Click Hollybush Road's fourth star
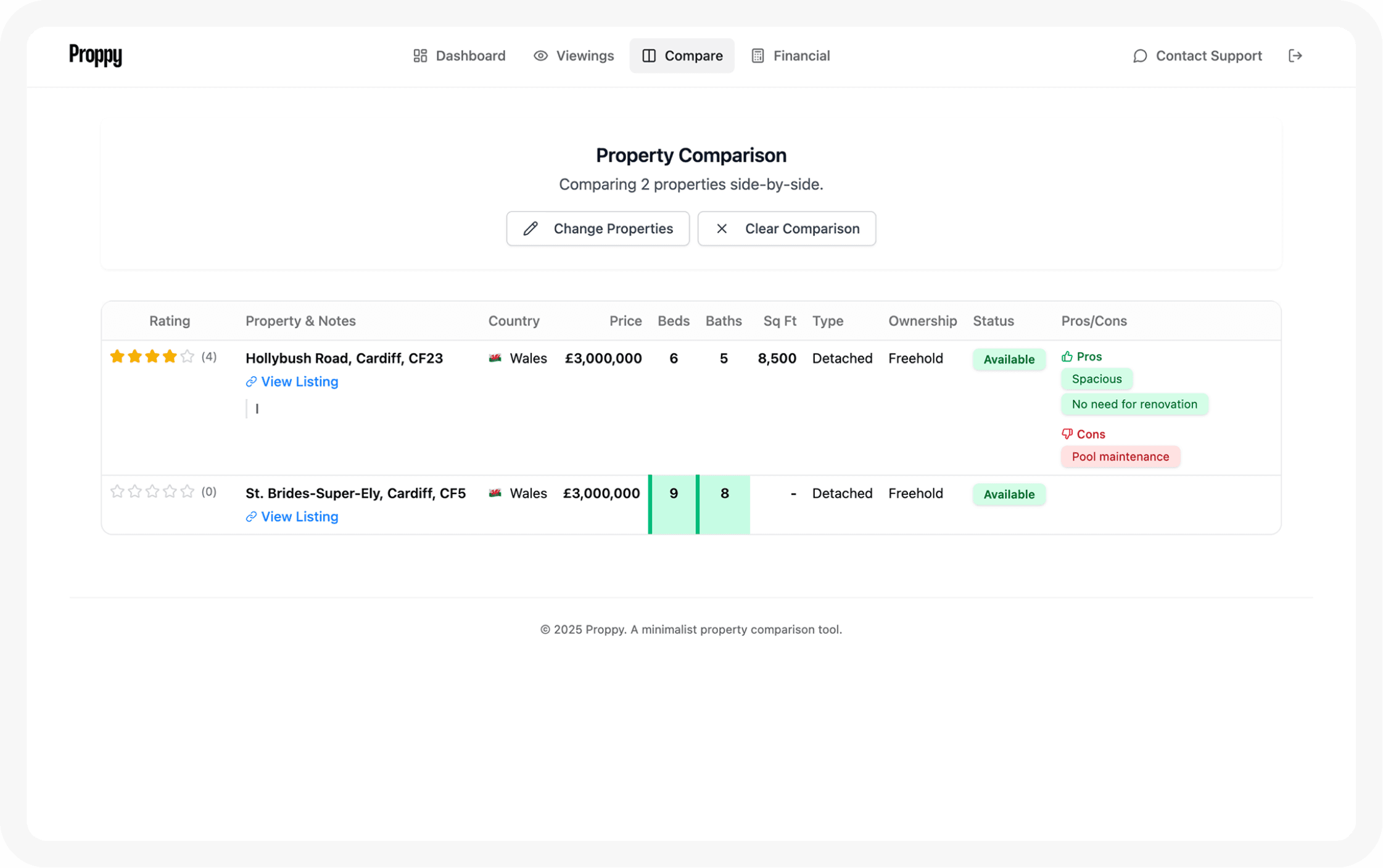Screen dimensions: 1383x868 point(170,357)
